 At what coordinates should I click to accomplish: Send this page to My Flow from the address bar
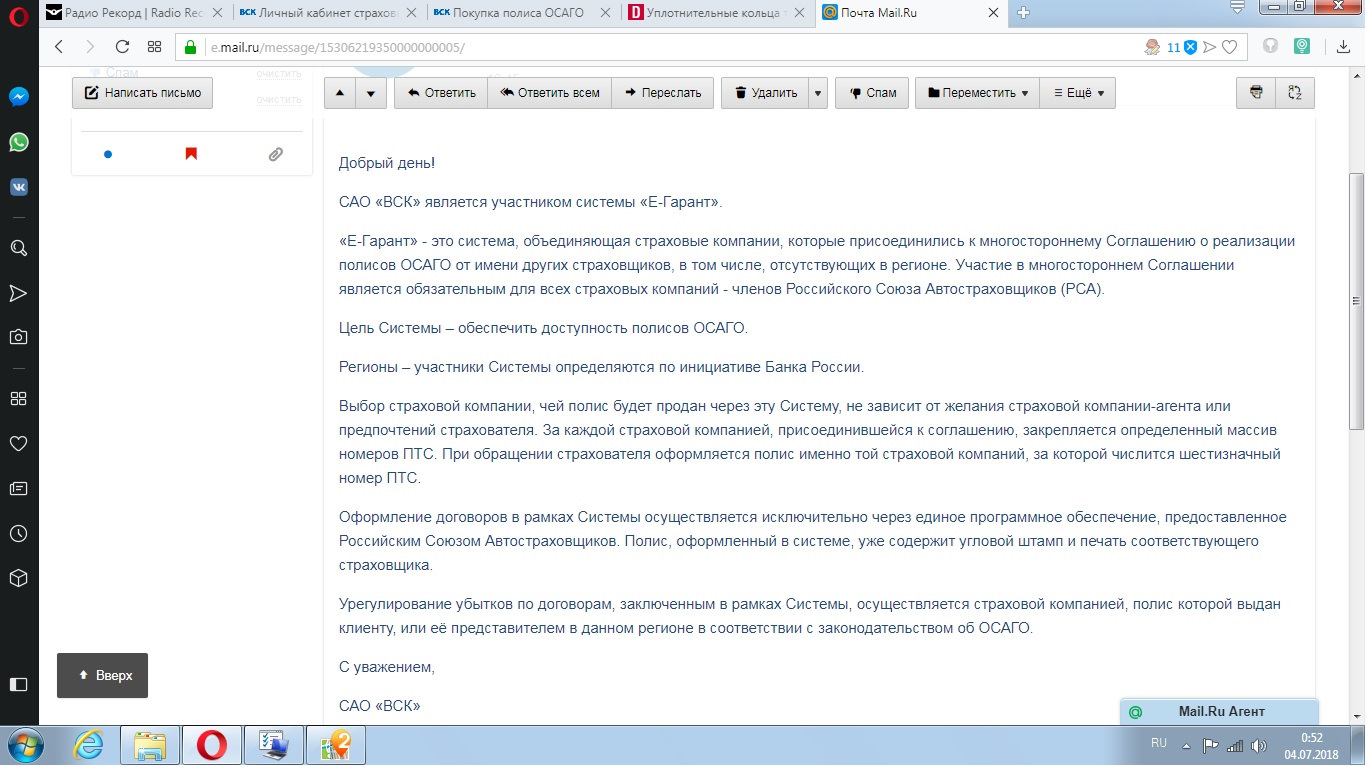coord(1210,47)
